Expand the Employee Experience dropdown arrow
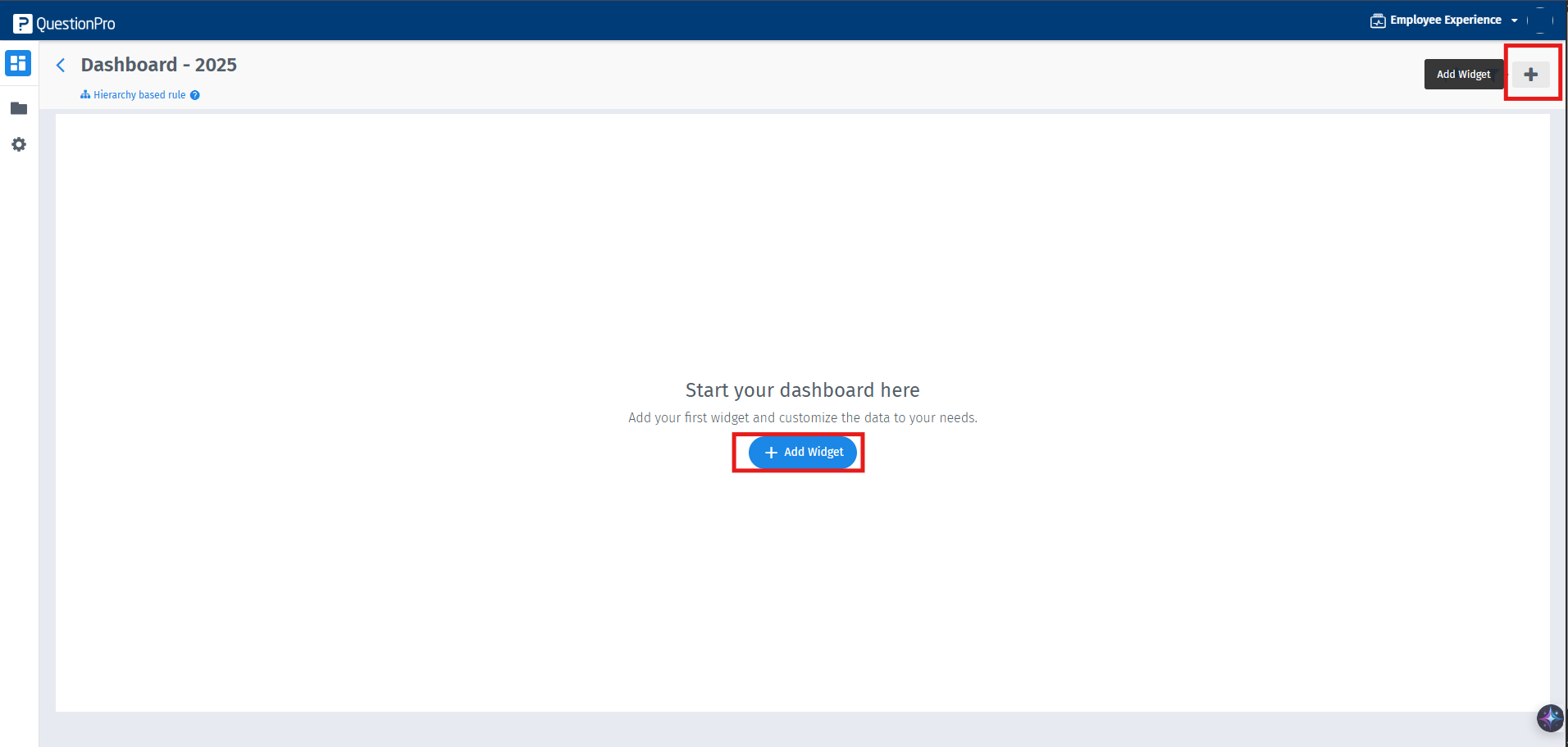1568x747 pixels. tap(1513, 20)
